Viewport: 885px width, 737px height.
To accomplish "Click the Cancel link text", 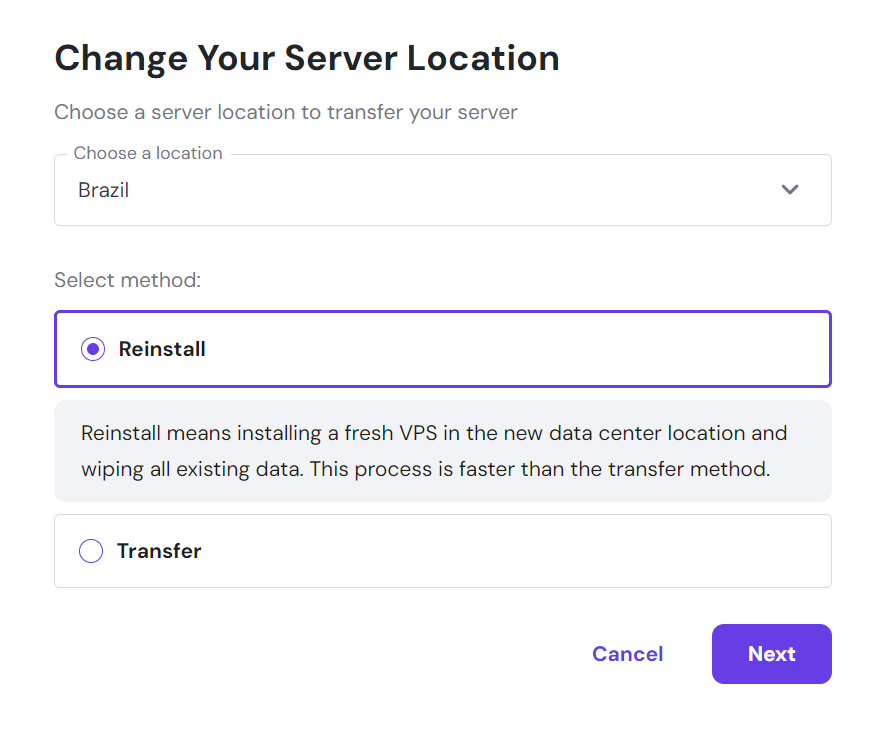I will click(x=627, y=653).
